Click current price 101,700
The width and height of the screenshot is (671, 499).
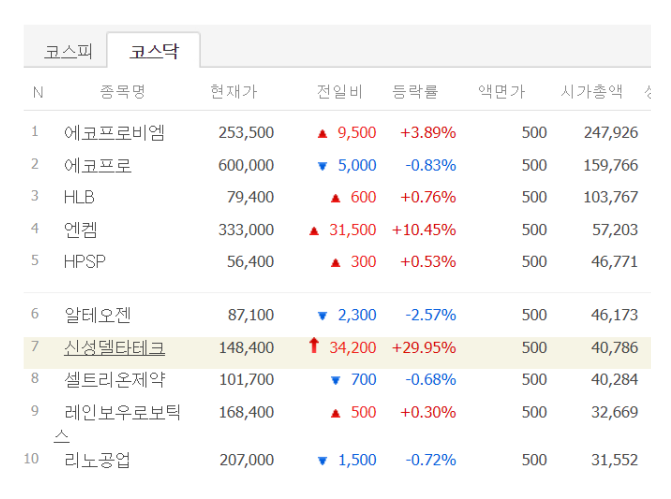click(246, 380)
